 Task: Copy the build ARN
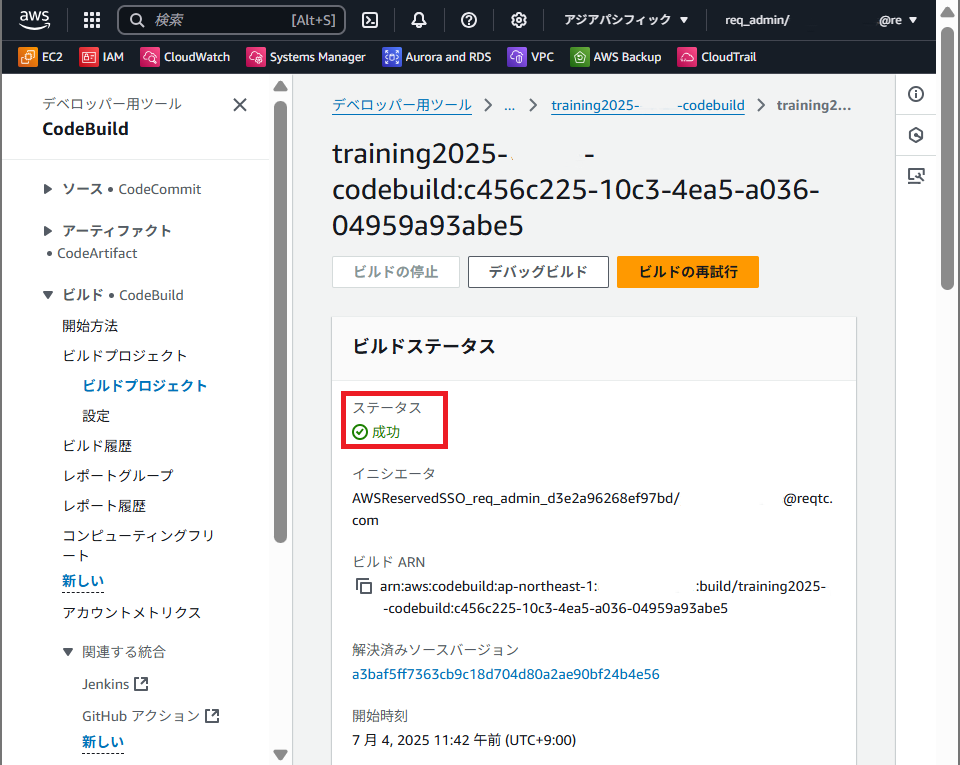pos(364,586)
